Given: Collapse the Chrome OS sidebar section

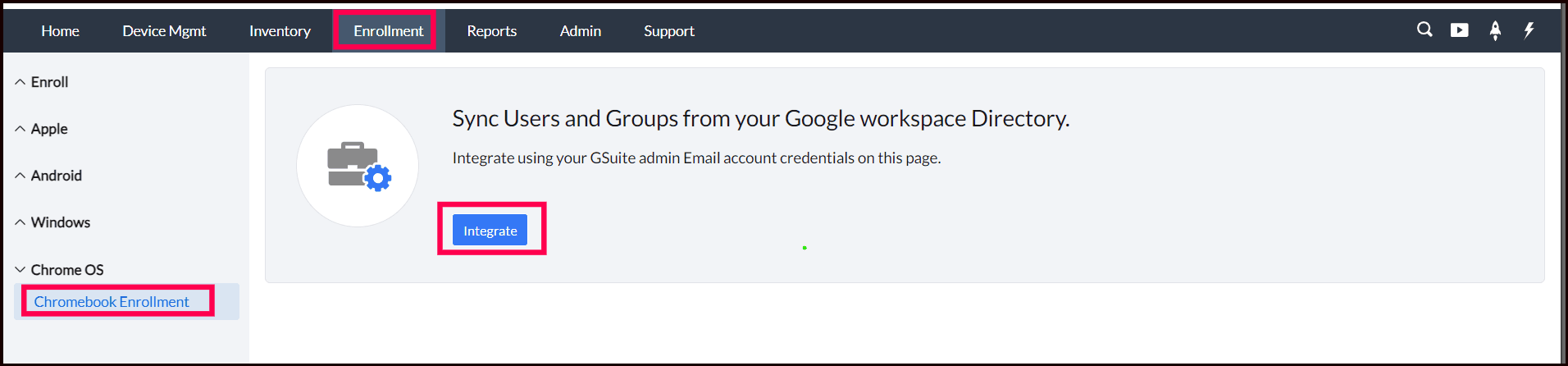Looking at the screenshot, I should [59, 270].
